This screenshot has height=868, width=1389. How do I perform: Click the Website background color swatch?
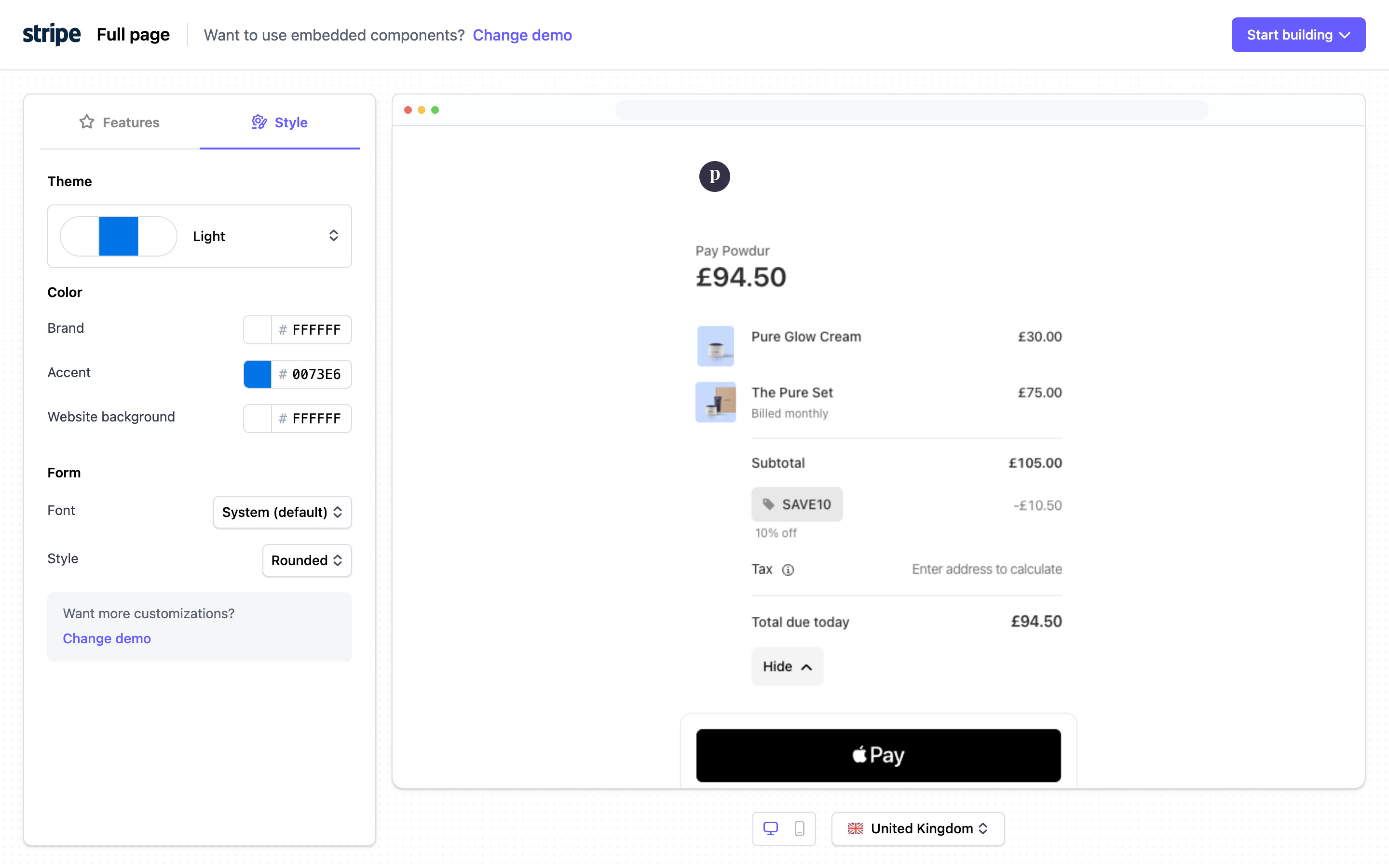click(x=258, y=419)
